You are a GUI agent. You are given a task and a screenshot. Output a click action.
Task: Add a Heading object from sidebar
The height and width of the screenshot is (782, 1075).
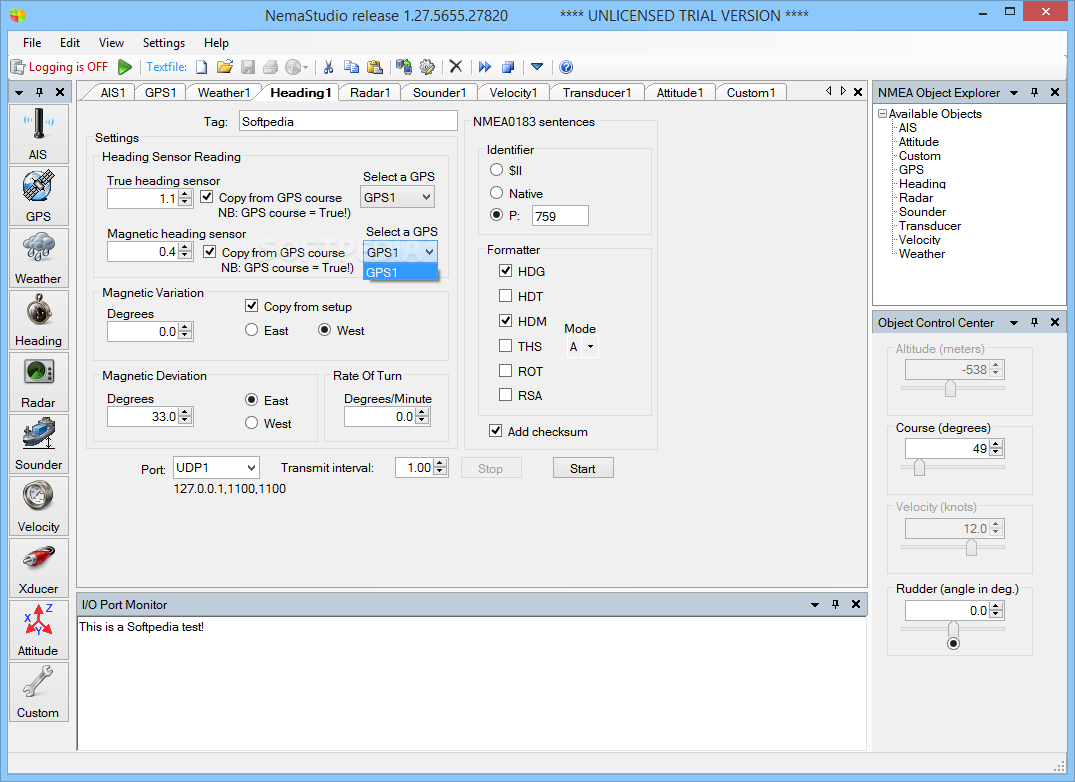[38, 319]
